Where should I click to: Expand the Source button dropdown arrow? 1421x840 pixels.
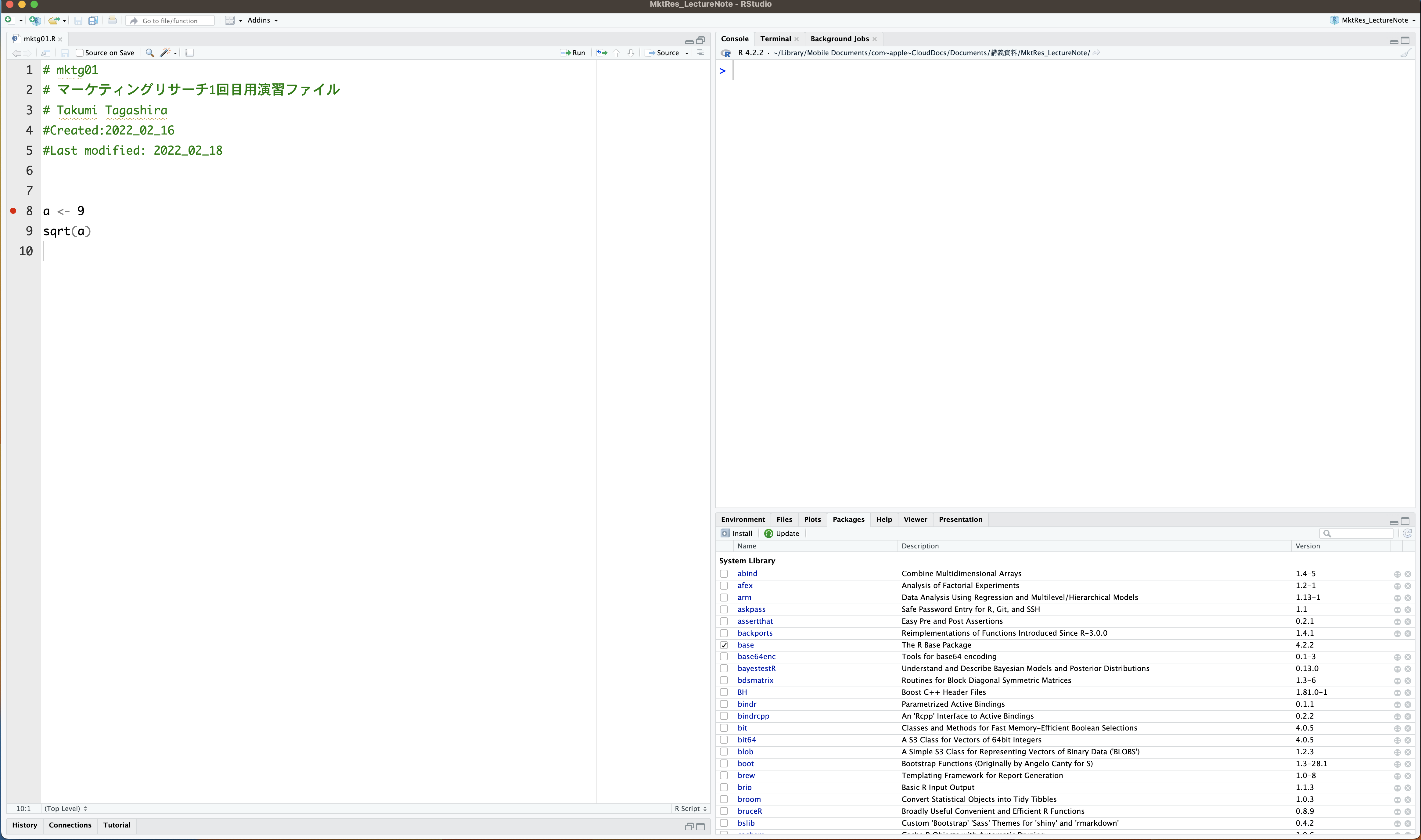[x=687, y=53]
